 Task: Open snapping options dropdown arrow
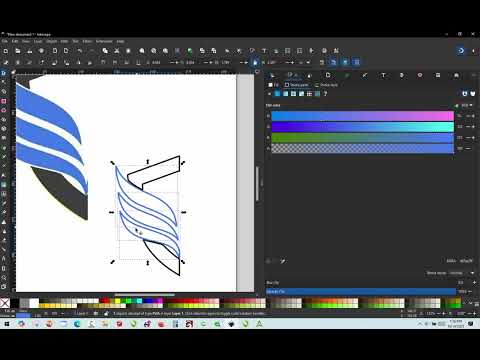click(473, 51)
